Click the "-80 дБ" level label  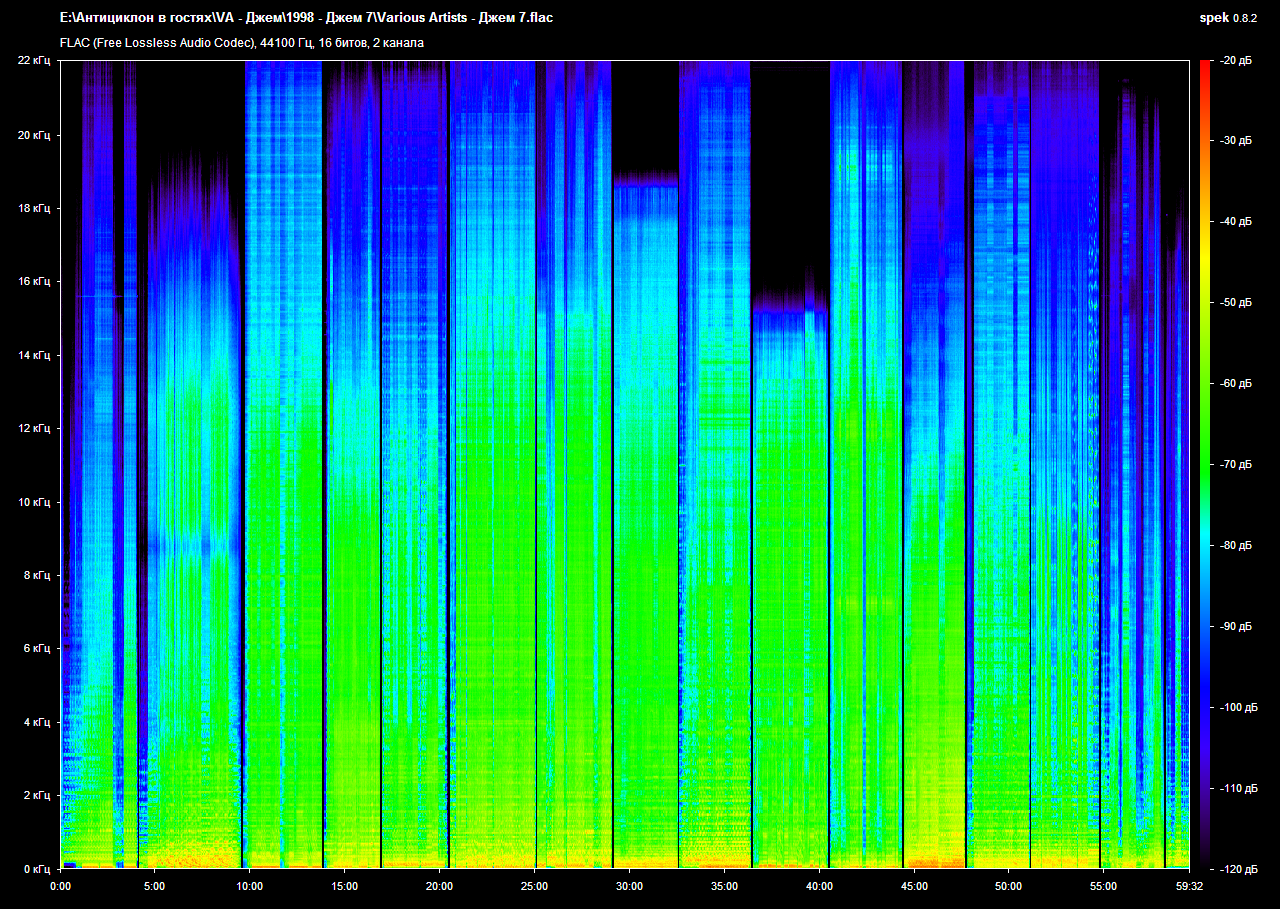pyautogui.click(x=1237, y=546)
